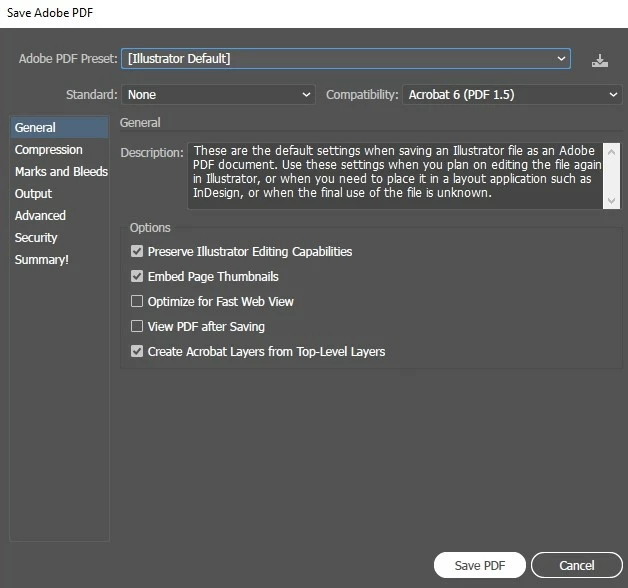Show the Advanced settings section

tap(59, 215)
